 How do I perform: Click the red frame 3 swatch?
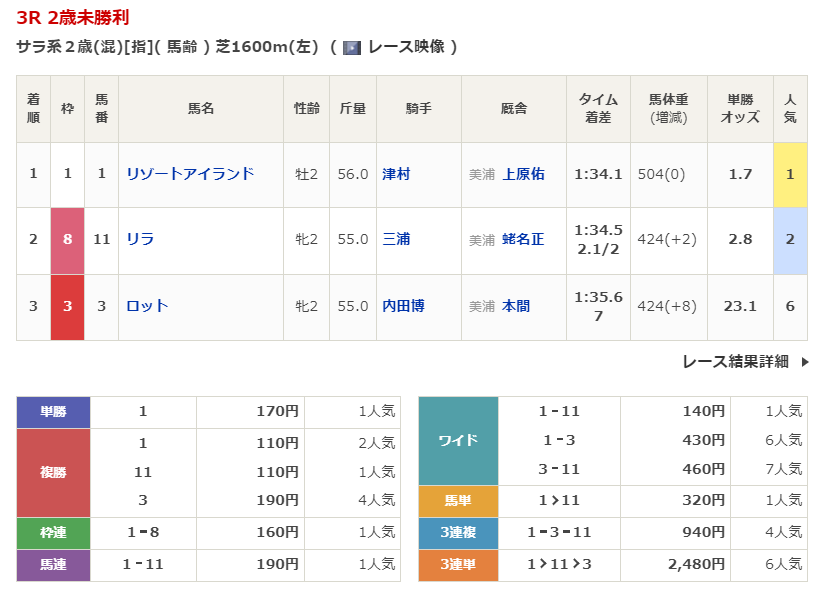67,306
